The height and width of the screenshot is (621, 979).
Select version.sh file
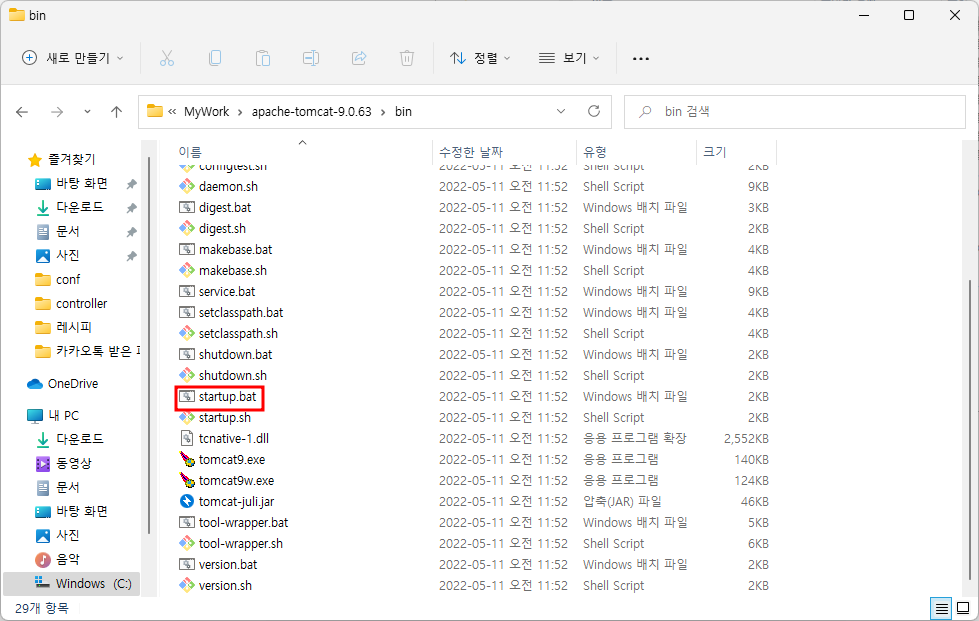tap(225, 586)
